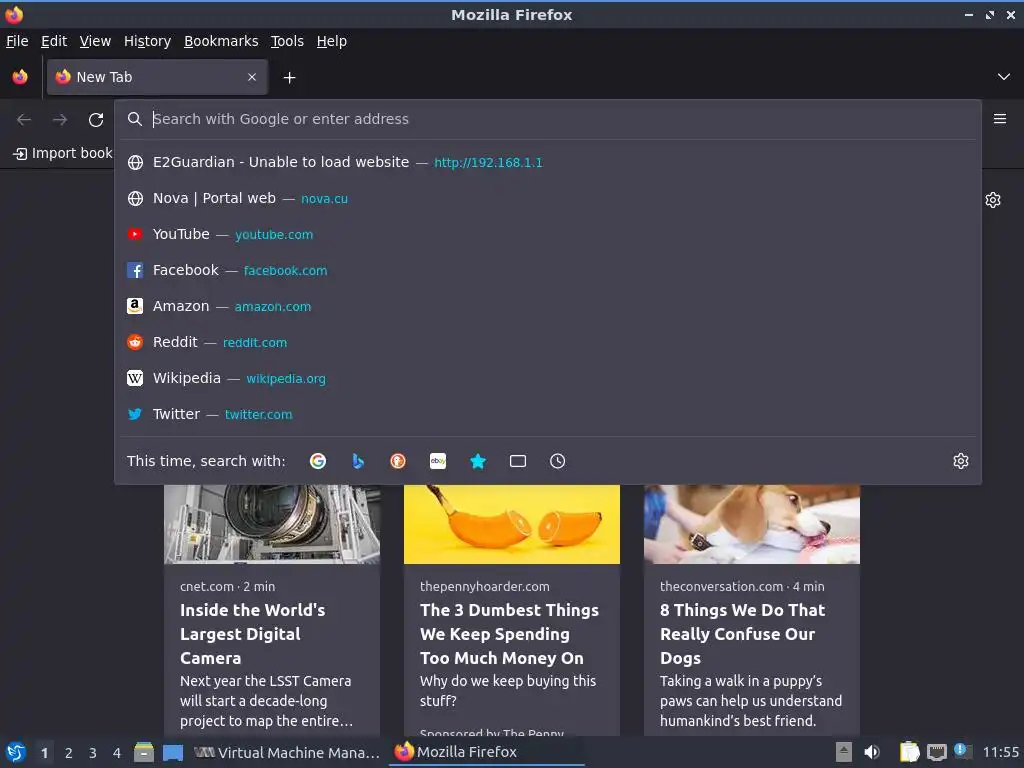The height and width of the screenshot is (768, 1024).
Task: Open Firefox View pinned icon
Action: [20, 77]
